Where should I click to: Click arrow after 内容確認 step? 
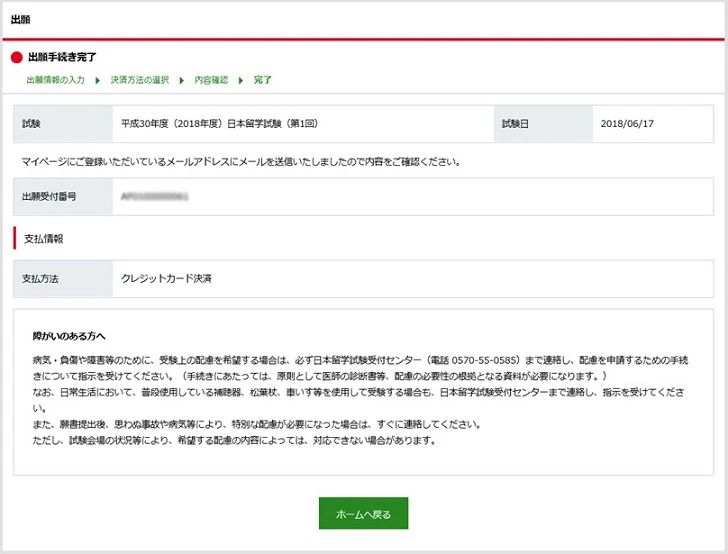point(240,80)
